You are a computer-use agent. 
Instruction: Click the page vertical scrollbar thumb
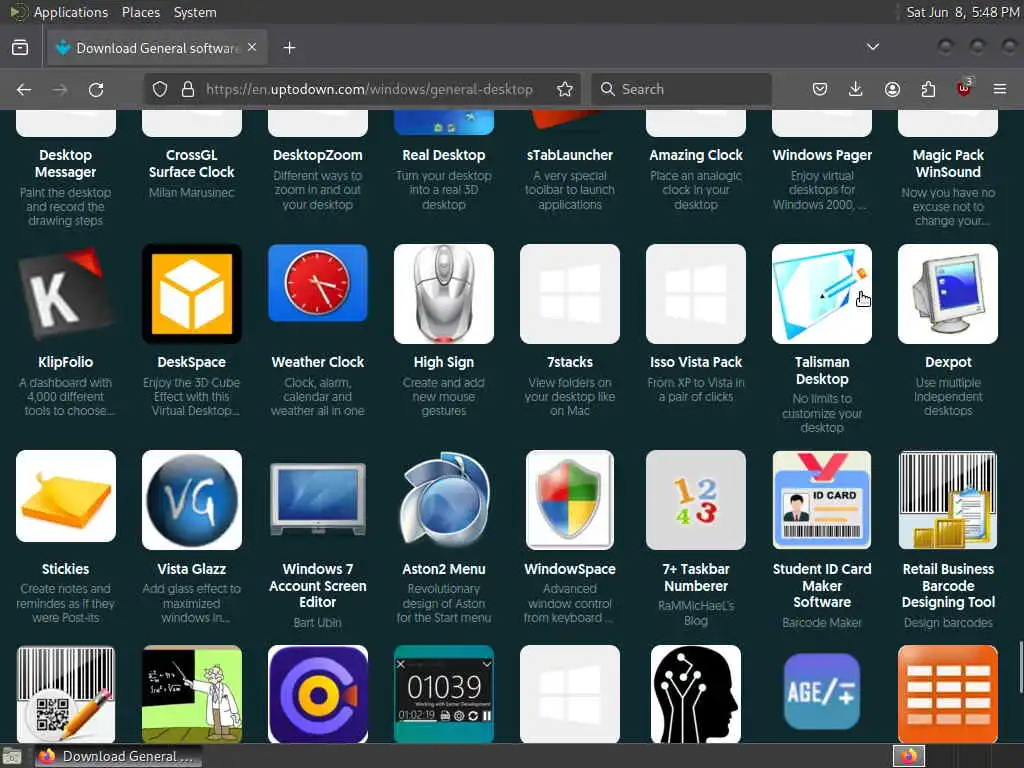[1020, 667]
